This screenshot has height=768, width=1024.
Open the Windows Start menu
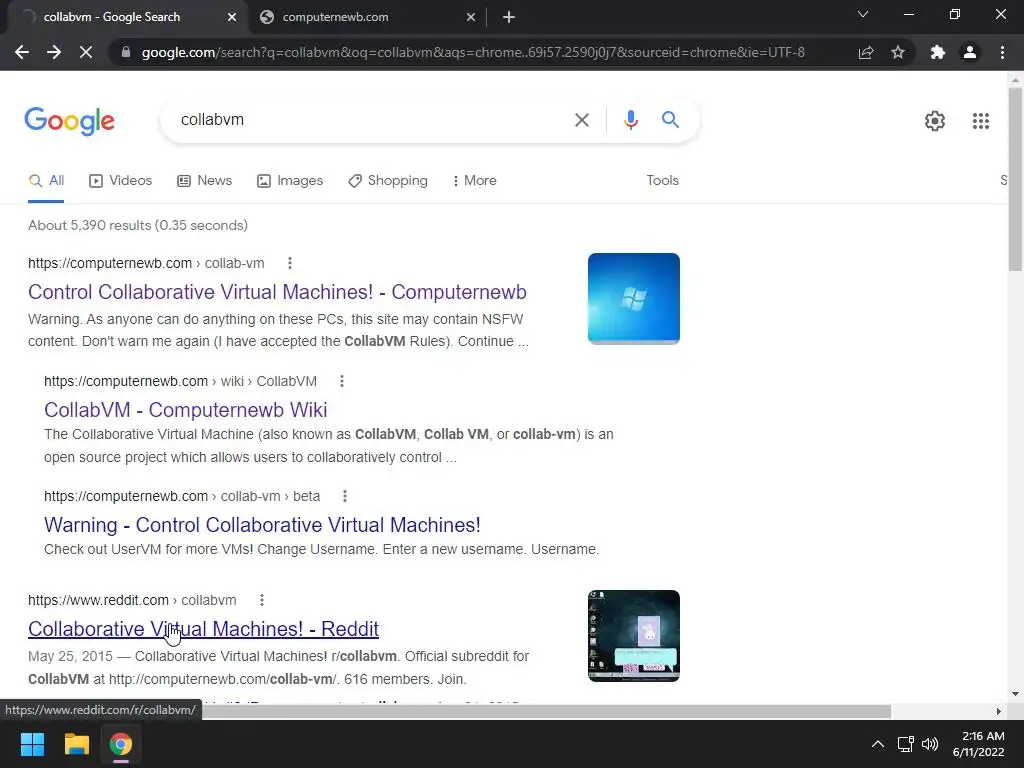[32, 744]
